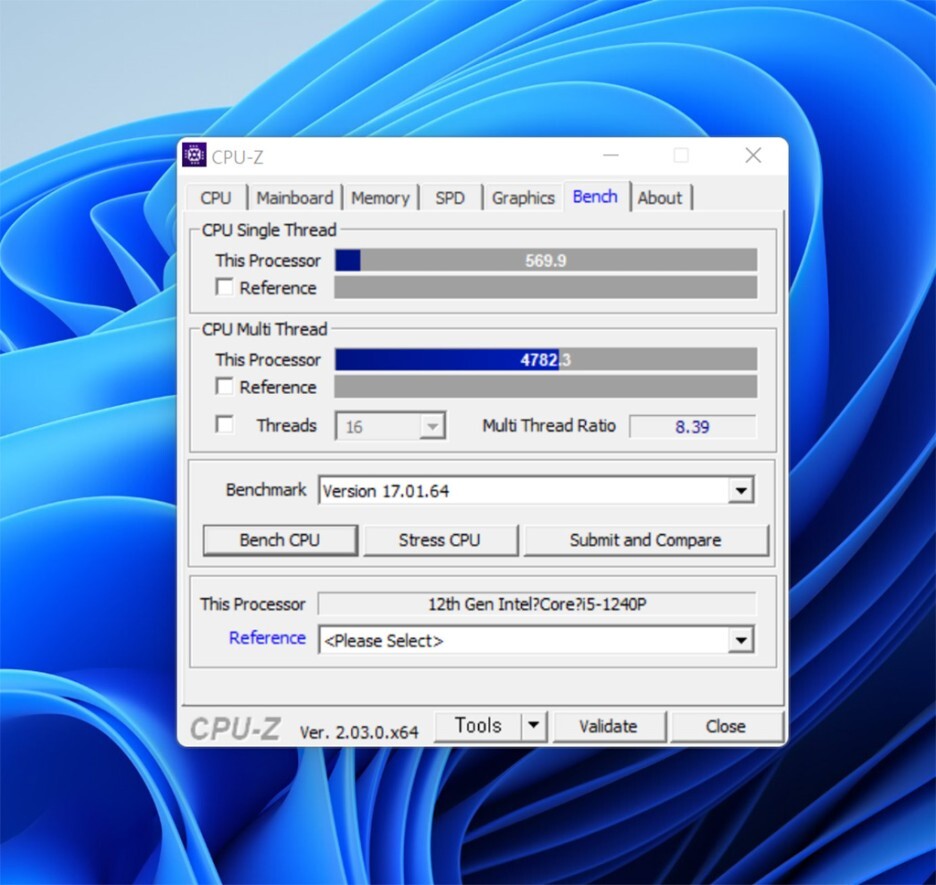The height and width of the screenshot is (885, 936).
Task: Click the Multi Thread Ratio value 8.39
Action: click(x=692, y=427)
